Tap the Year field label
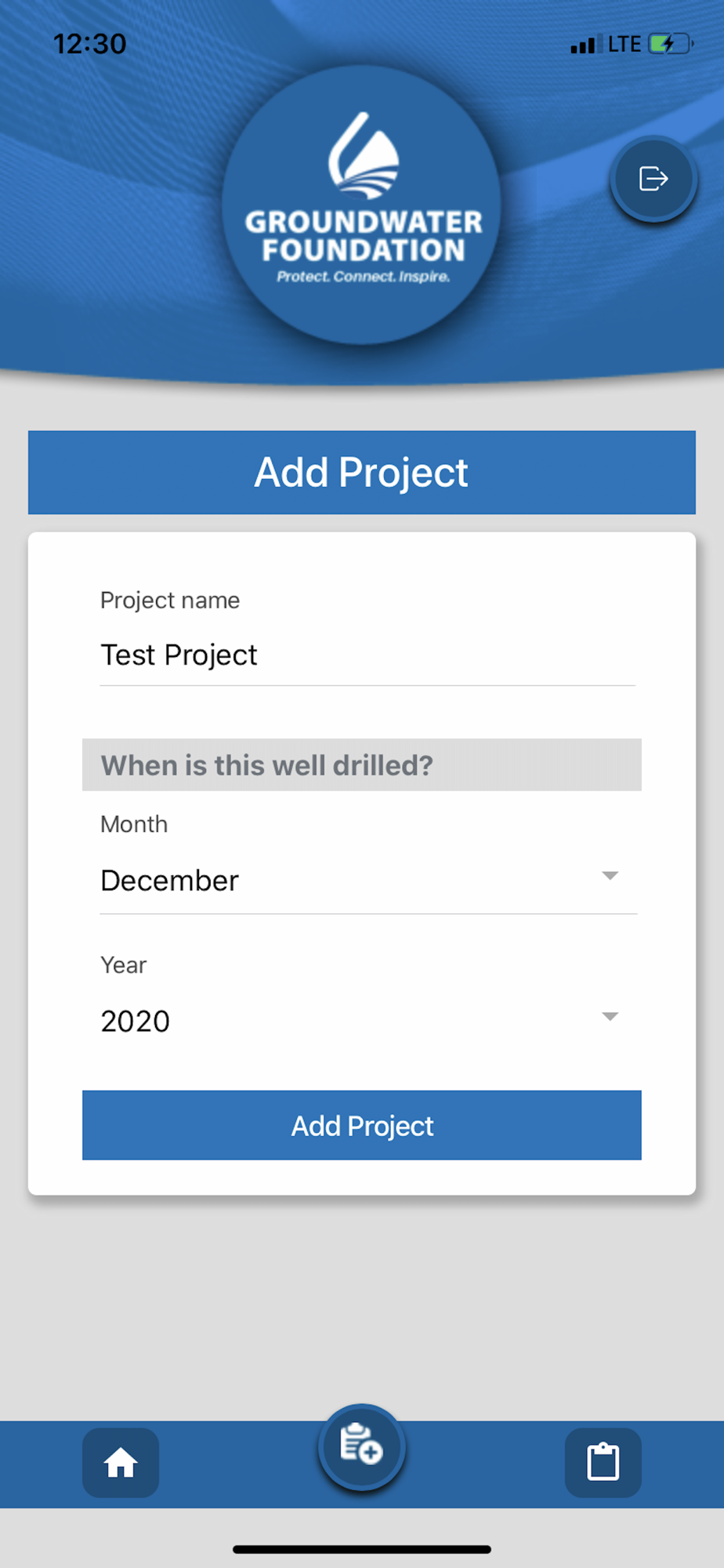Image resolution: width=724 pixels, height=1568 pixels. (x=123, y=965)
